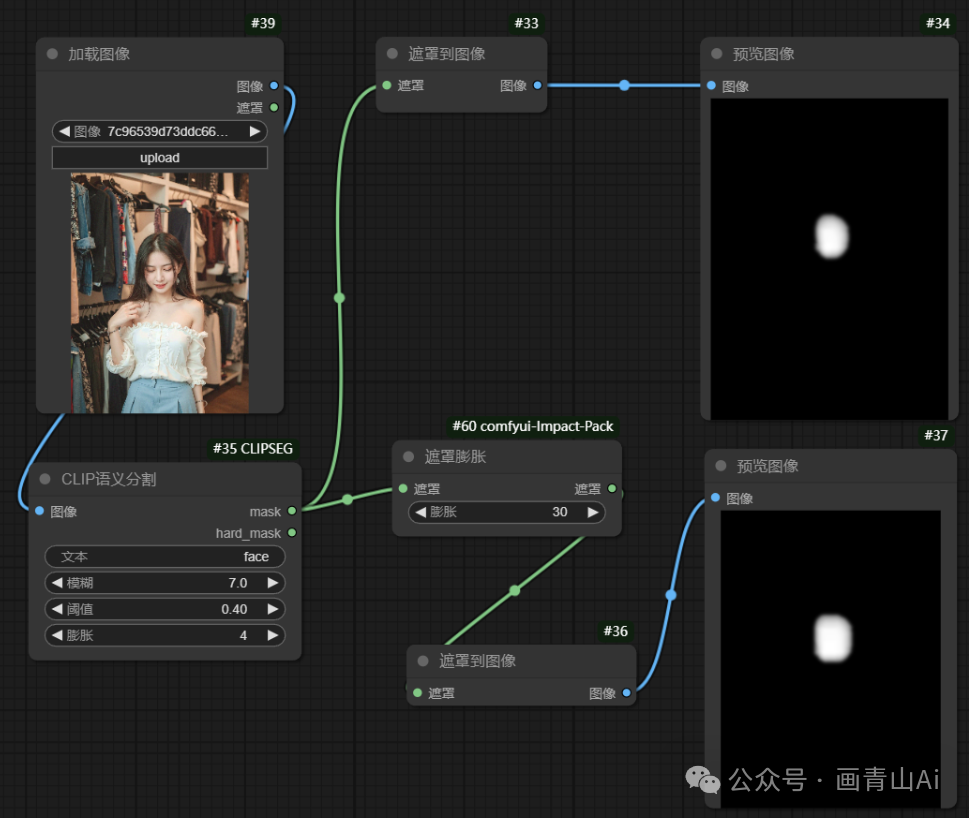Select next image with the right arrow
Viewport: 969px width, 818px height.
(x=255, y=132)
